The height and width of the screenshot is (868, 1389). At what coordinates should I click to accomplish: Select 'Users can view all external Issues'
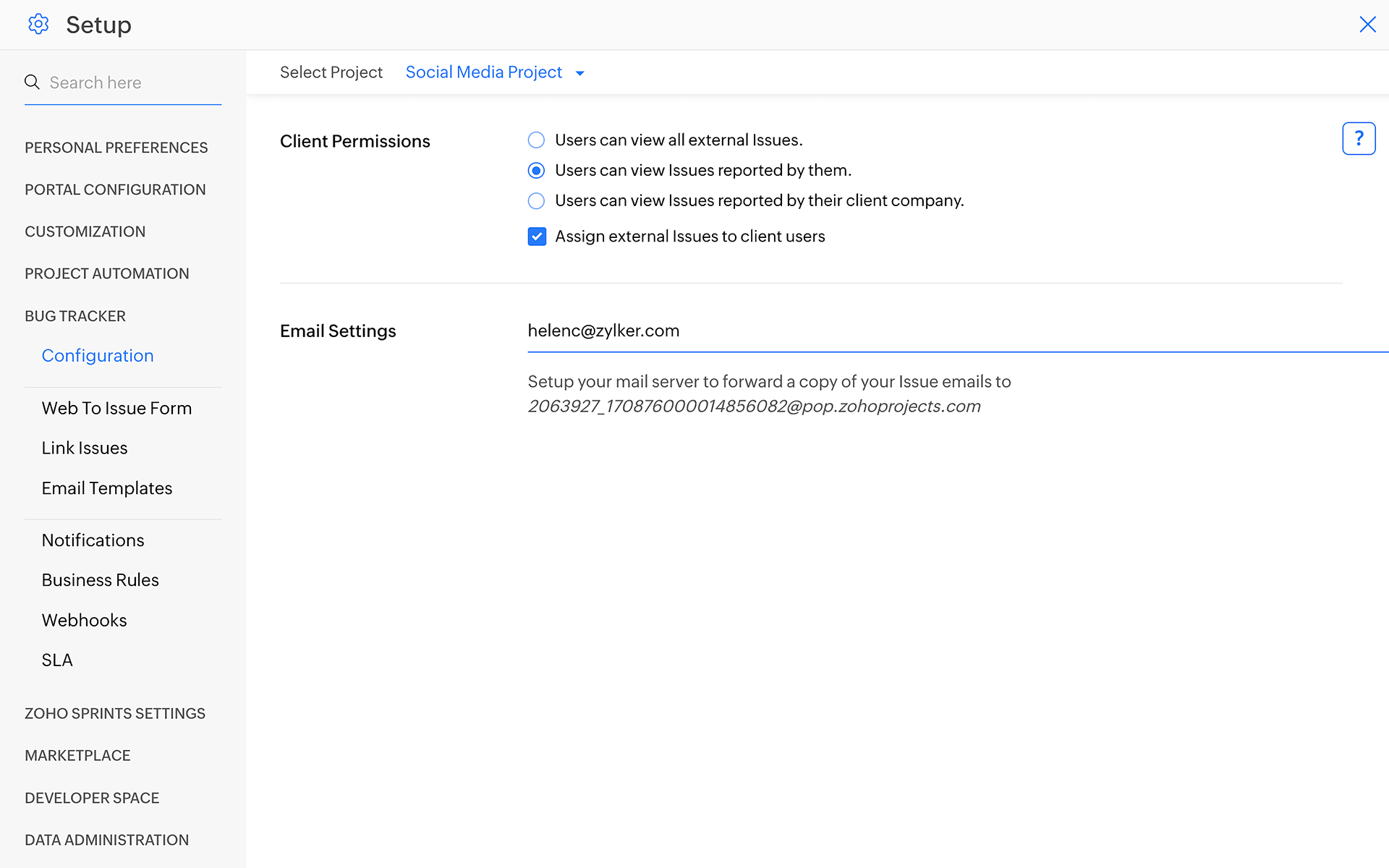pos(536,140)
